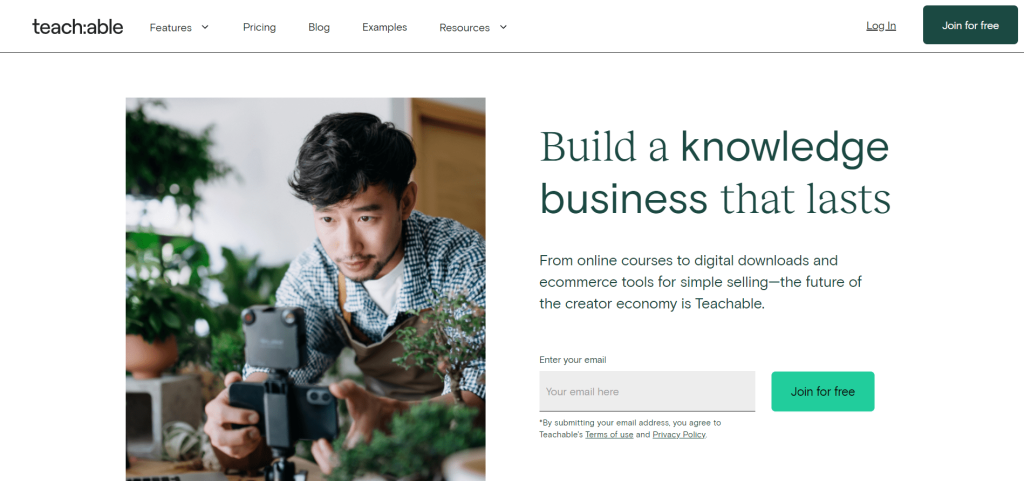The height and width of the screenshot is (481, 1024).
Task: Select Examples in the top navigation
Action: 385,27
